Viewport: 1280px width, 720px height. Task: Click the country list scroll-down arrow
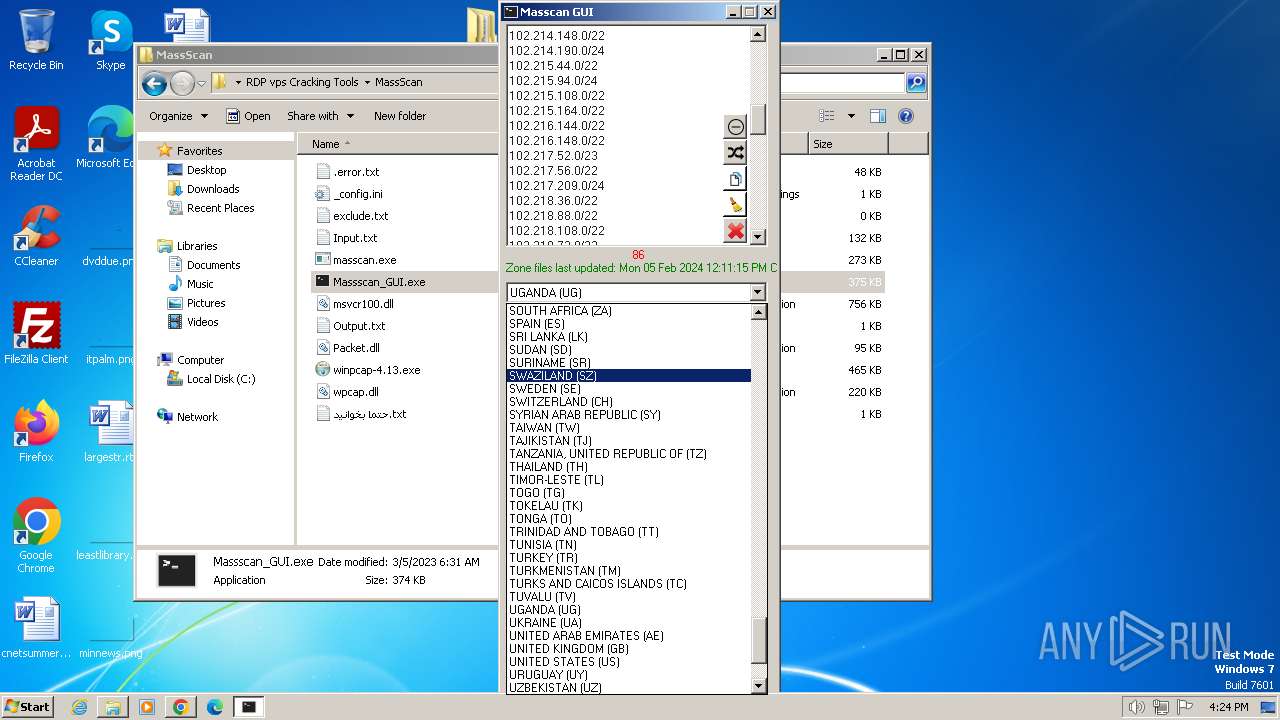click(x=759, y=686)
